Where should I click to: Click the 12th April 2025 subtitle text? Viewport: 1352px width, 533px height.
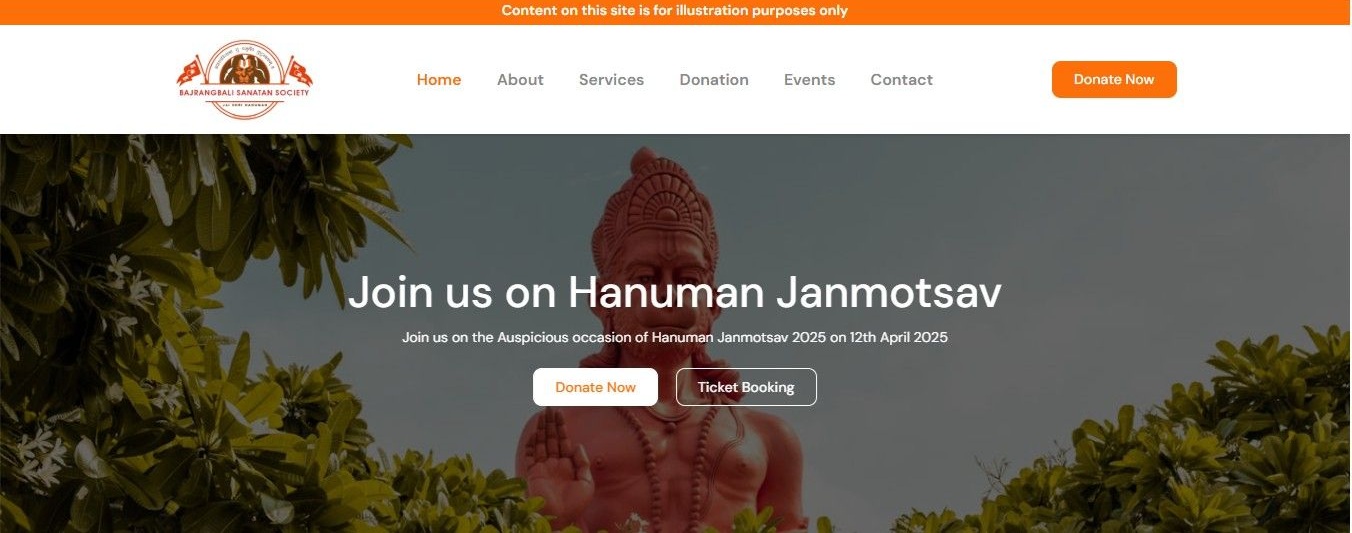pos(674,337)
